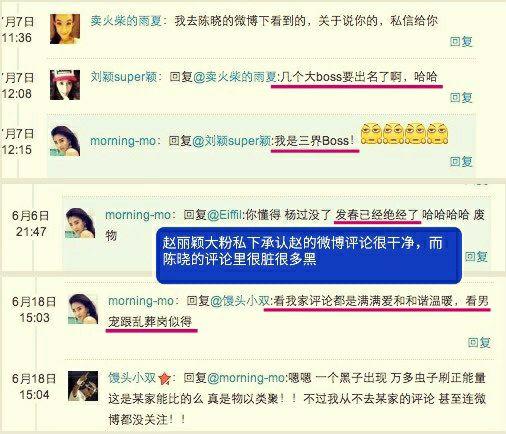Reply to morning-mo's 15:03 comment
This screenshot has height=434, width=506.
point(479,342)
